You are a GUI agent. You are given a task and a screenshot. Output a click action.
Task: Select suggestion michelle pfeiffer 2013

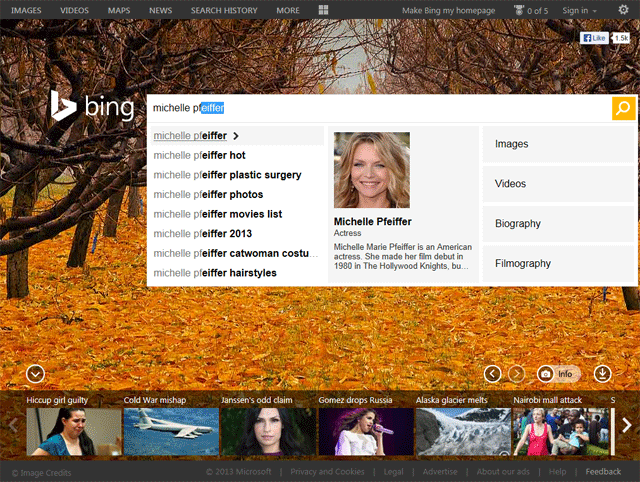point(237,234)
